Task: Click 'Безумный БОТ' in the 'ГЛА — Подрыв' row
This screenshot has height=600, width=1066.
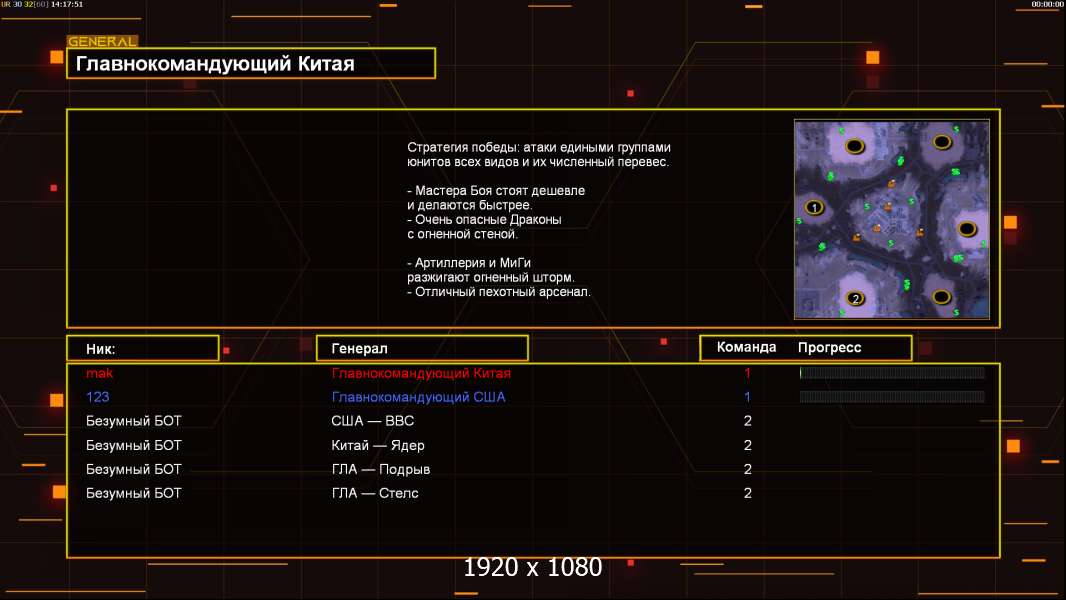Action: pos(133,469)
